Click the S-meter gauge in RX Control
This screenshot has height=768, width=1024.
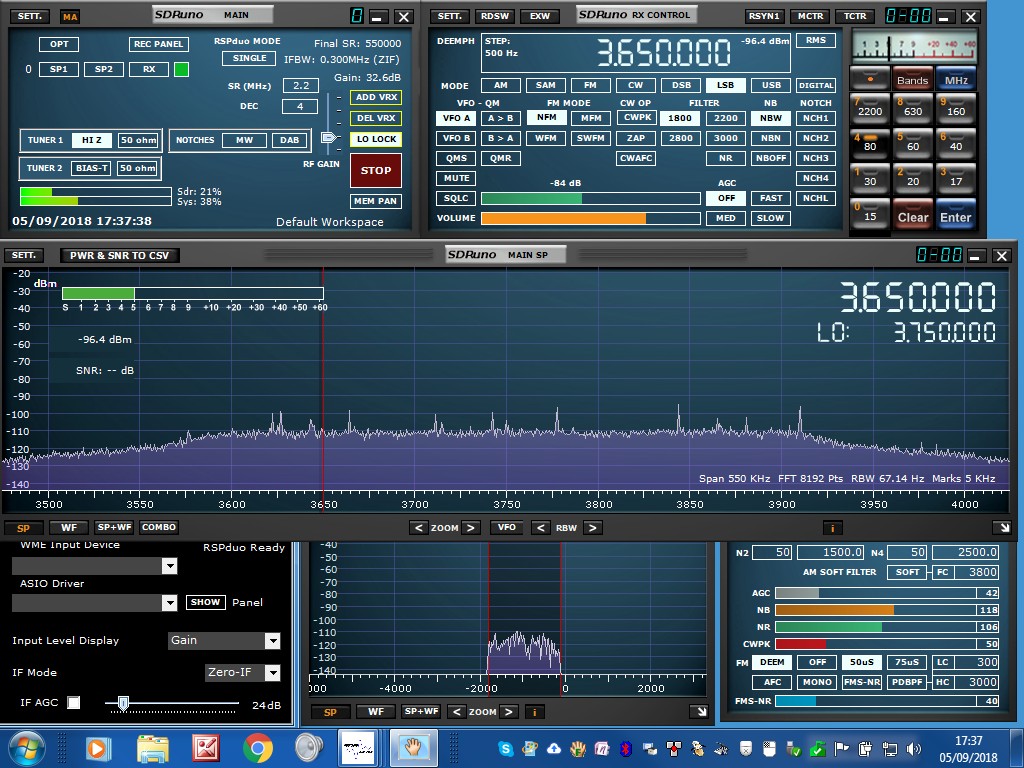pos(915,46)
